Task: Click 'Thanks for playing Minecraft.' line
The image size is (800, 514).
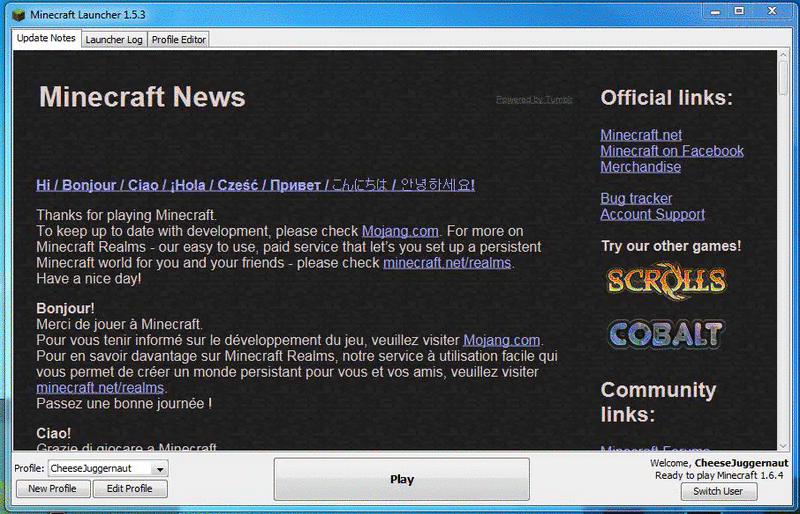Action: [x=127, y=215]
